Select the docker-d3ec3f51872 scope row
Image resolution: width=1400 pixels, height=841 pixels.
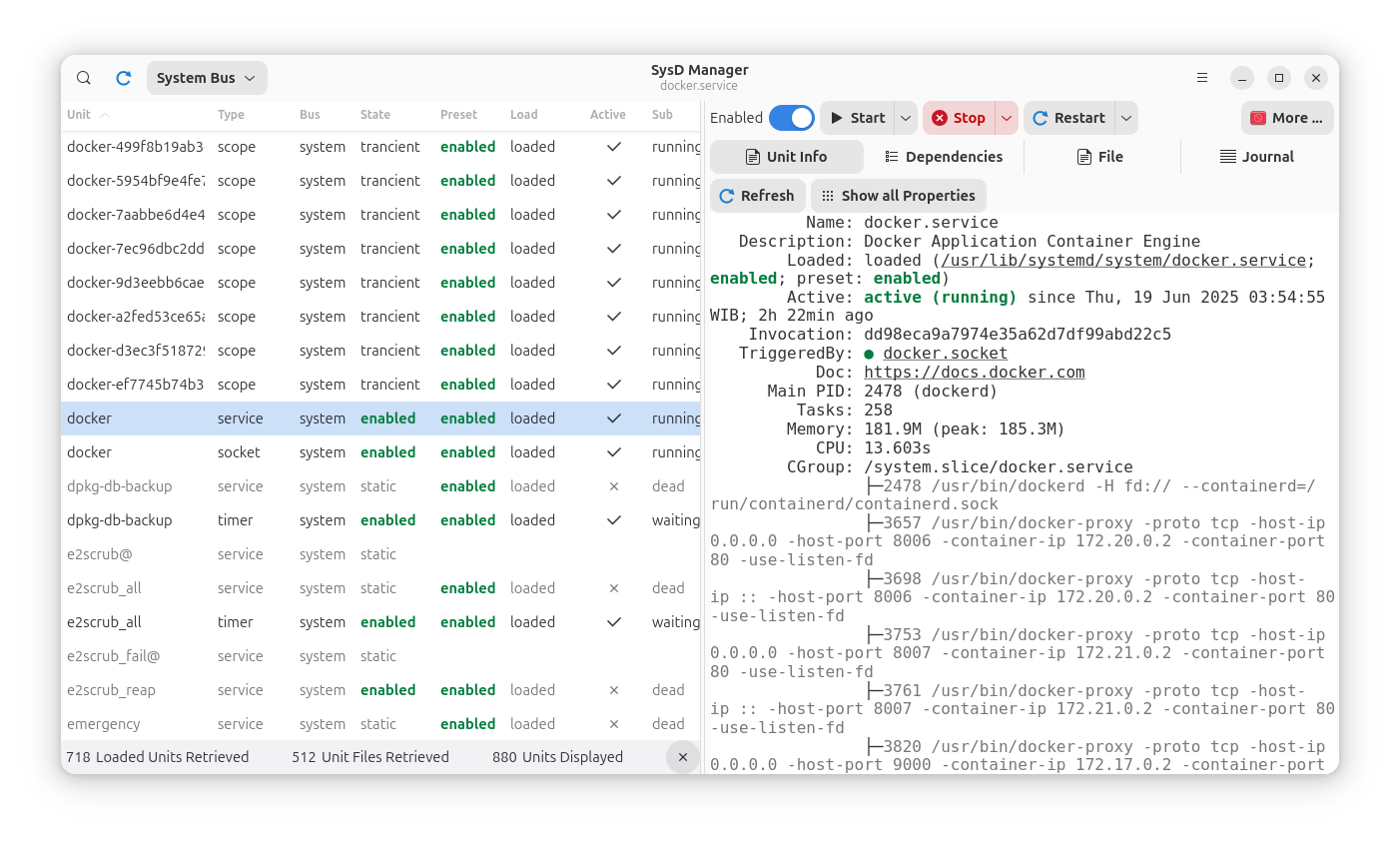(380, 351)
